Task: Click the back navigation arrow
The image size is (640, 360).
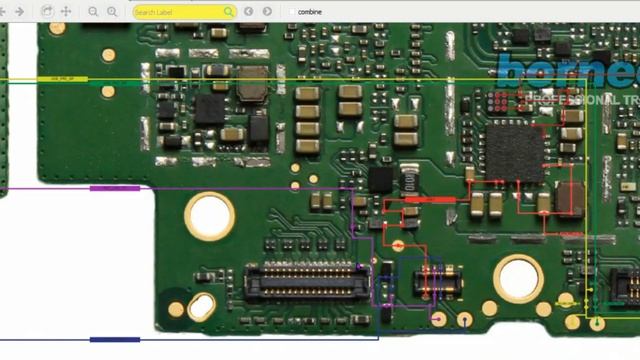Action: 2,12
